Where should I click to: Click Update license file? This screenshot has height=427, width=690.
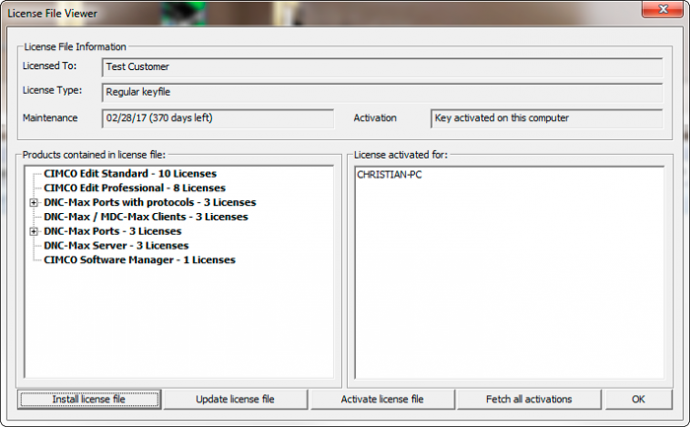tap(235, 399)
